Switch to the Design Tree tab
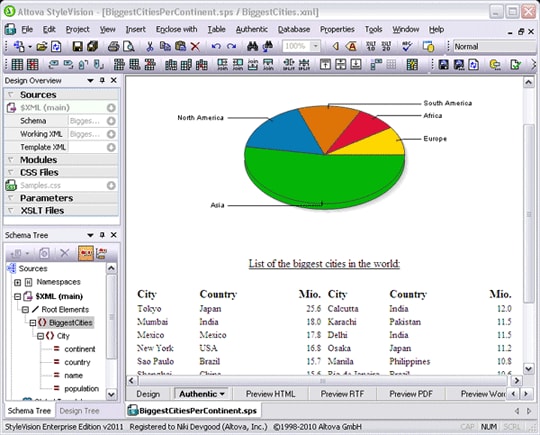 pyautogui.click(x=79, y=411)
